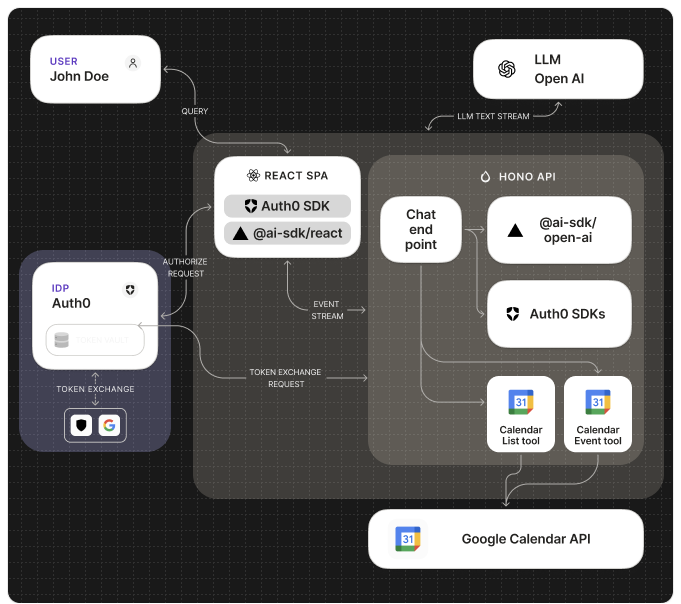Click the QUERY arrow label
681x604 pixels.
(x=195, y=111)
